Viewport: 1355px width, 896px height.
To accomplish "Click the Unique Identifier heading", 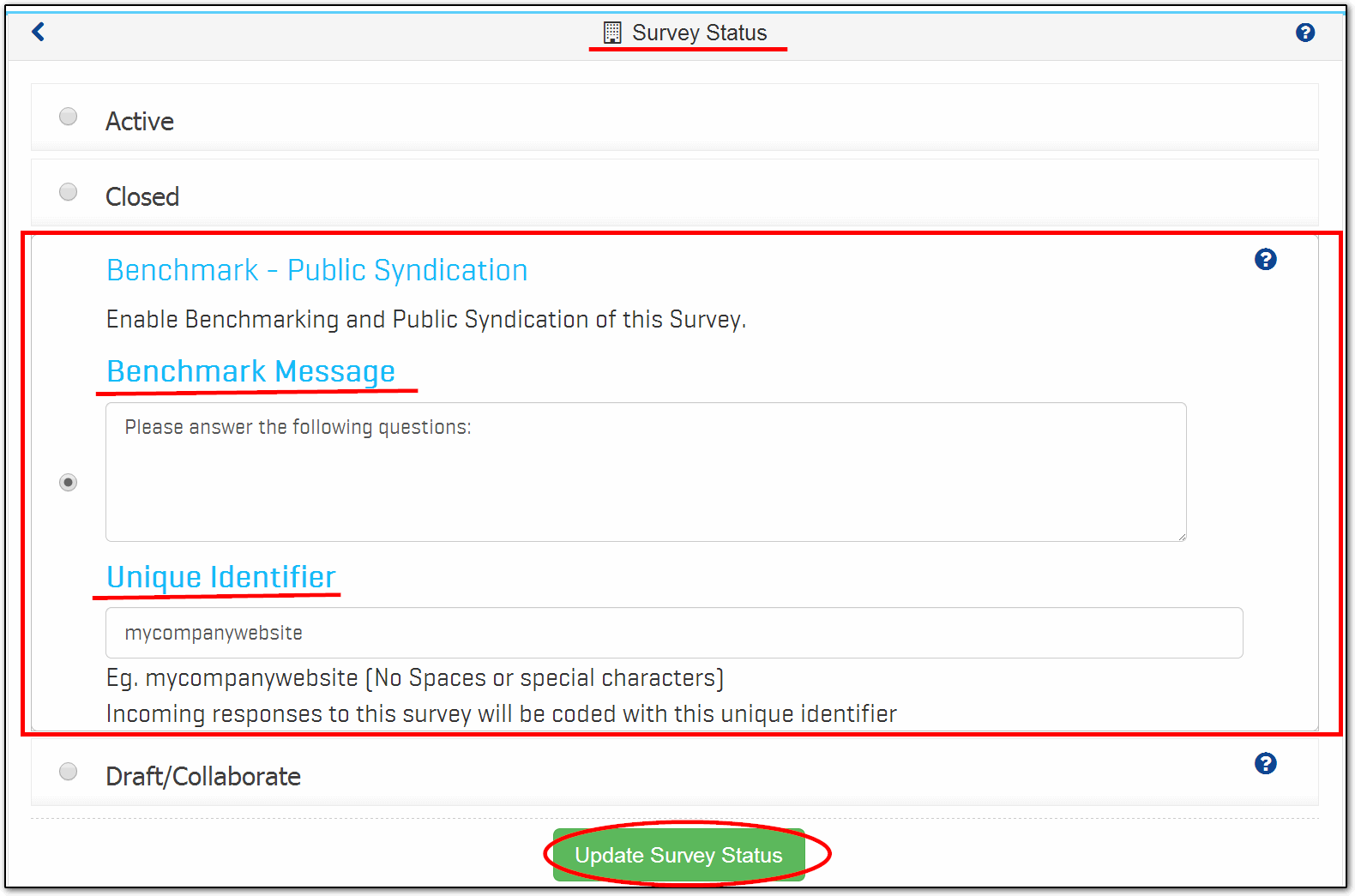I will pyautogui.click(x=220, y=577).
